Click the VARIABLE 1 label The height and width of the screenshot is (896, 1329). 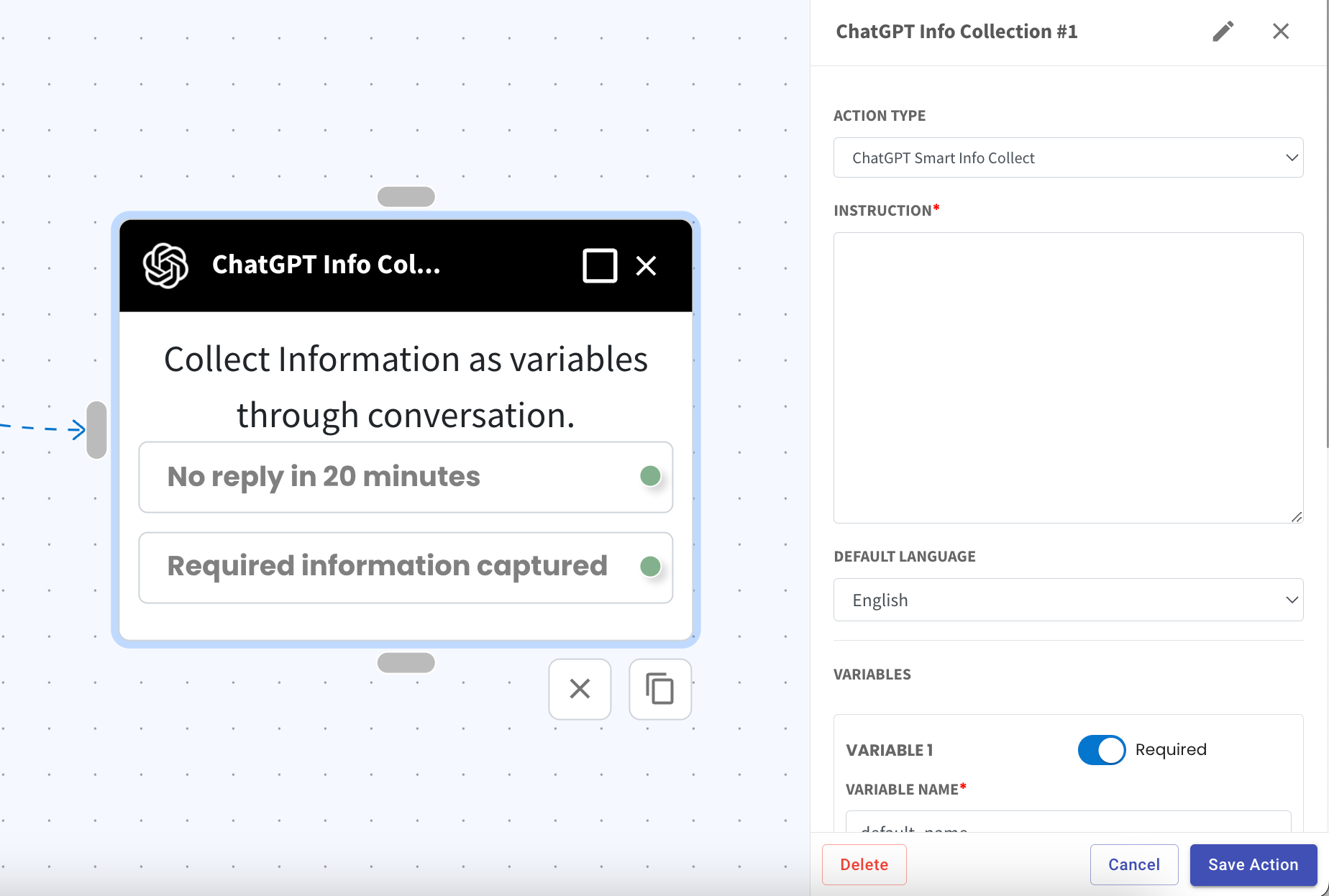click(x=889, y=750)
